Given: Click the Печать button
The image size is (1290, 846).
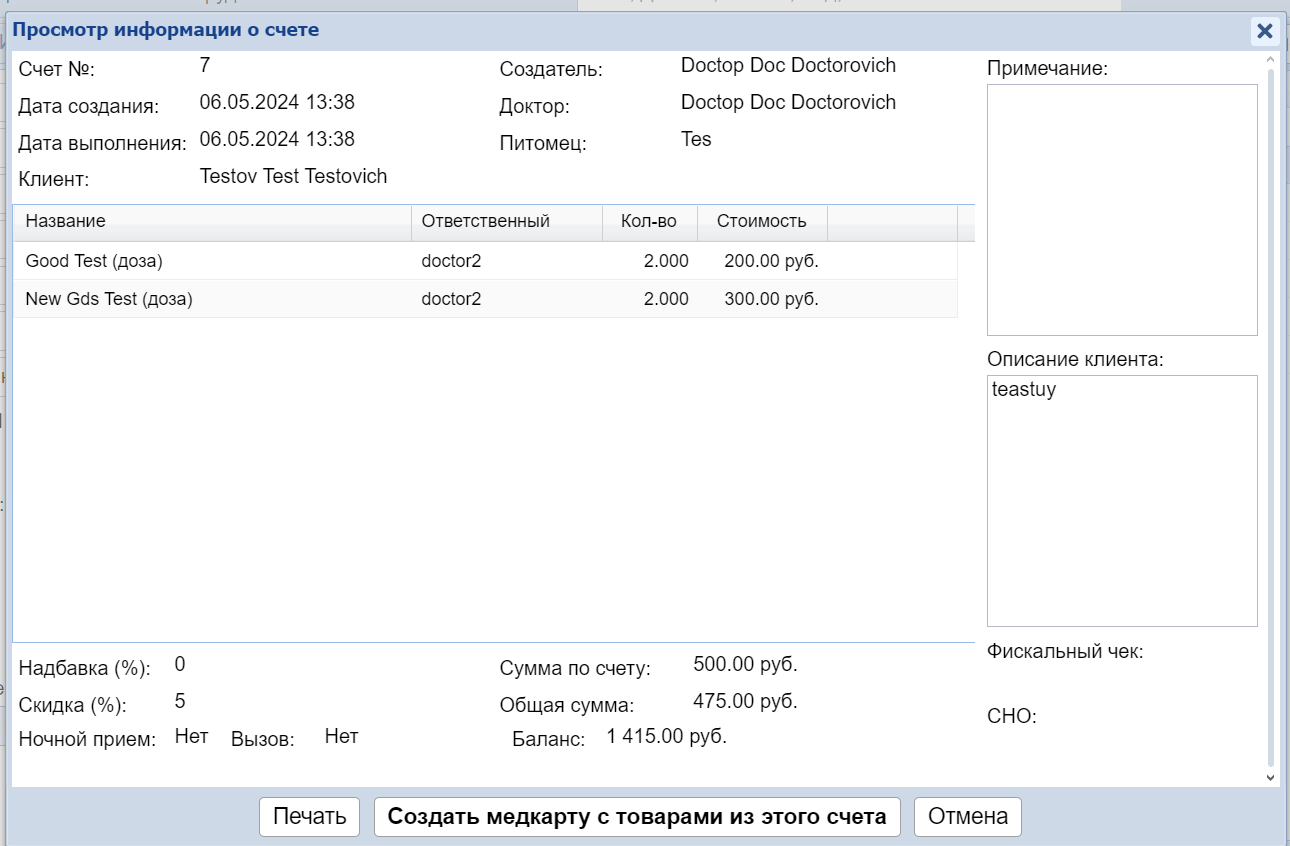Looking at the screenshot, I should pyautogui.click(x=309, y=817).
